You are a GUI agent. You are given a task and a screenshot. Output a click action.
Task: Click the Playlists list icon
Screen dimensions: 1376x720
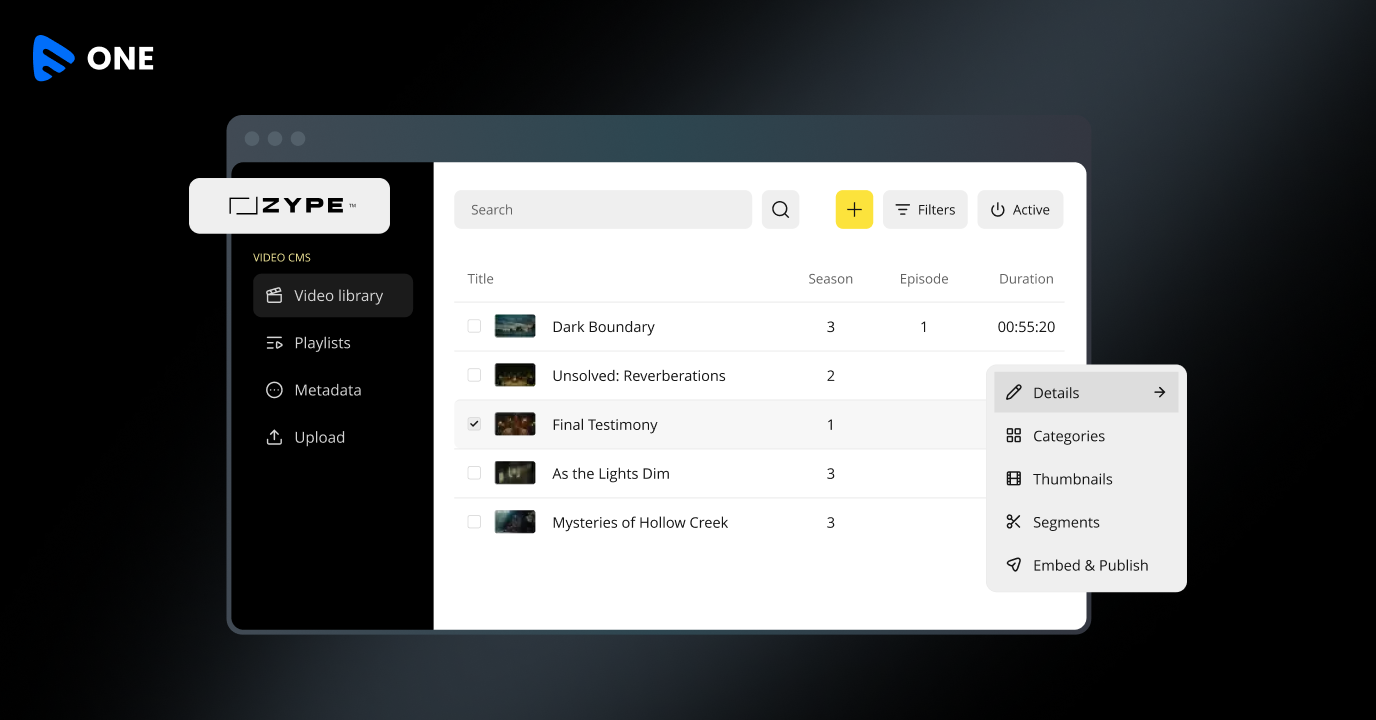click(274, 343)
